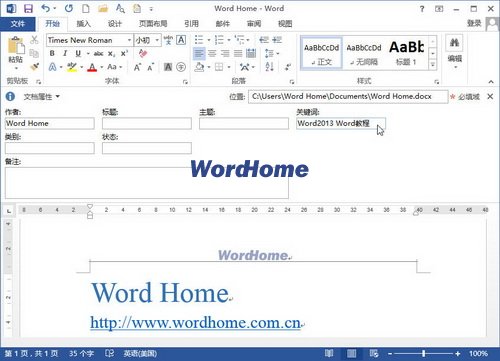Toggle Subscript formatting
Viewport: 500px width, 361px height.
(x=111, y=53)
